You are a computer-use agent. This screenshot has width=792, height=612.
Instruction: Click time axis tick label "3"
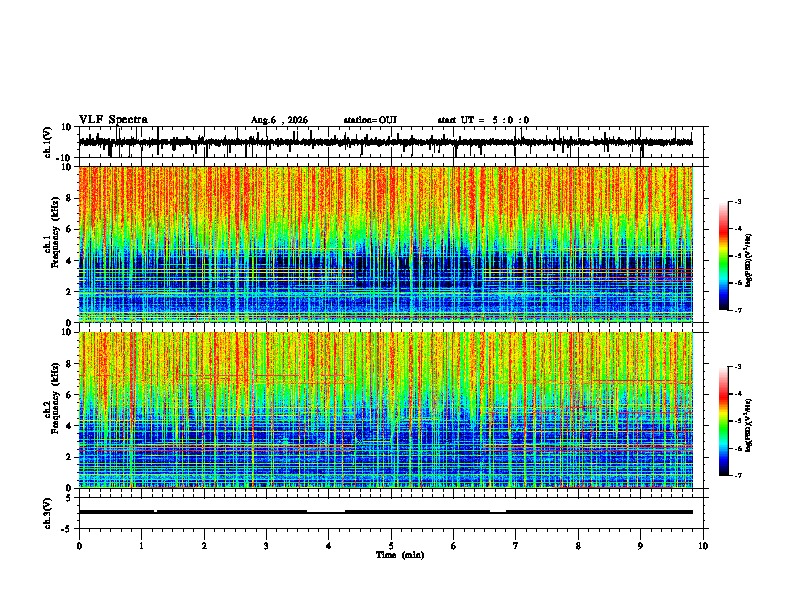[266, 546]
